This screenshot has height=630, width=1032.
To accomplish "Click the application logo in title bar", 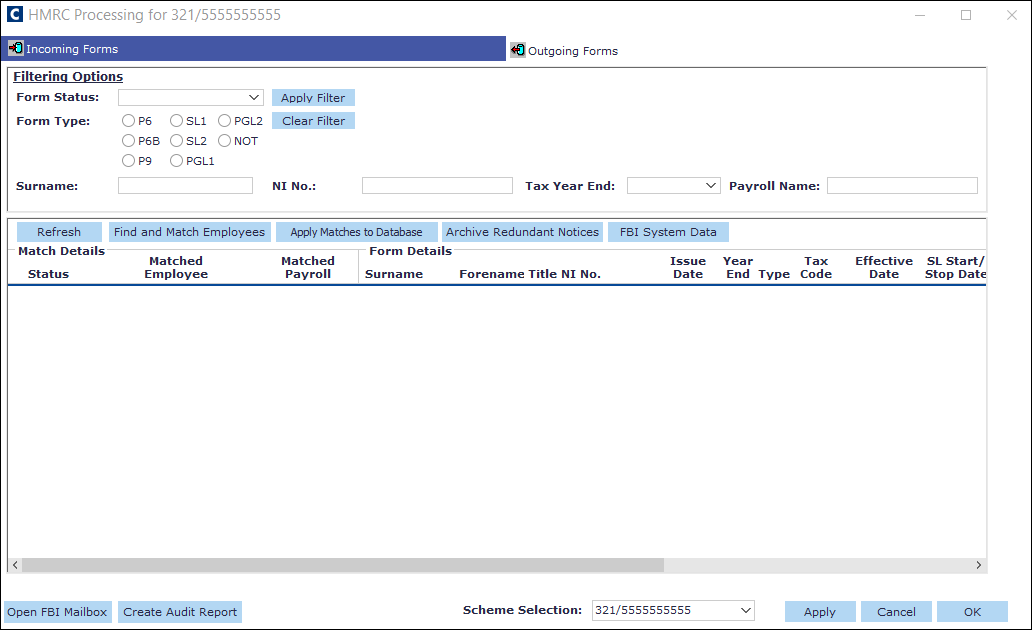I will pos(14,14).
